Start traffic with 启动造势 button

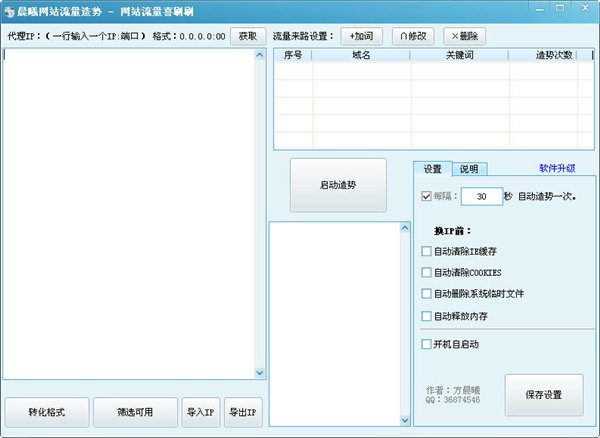pyautogui.click(x=338, y=185)
